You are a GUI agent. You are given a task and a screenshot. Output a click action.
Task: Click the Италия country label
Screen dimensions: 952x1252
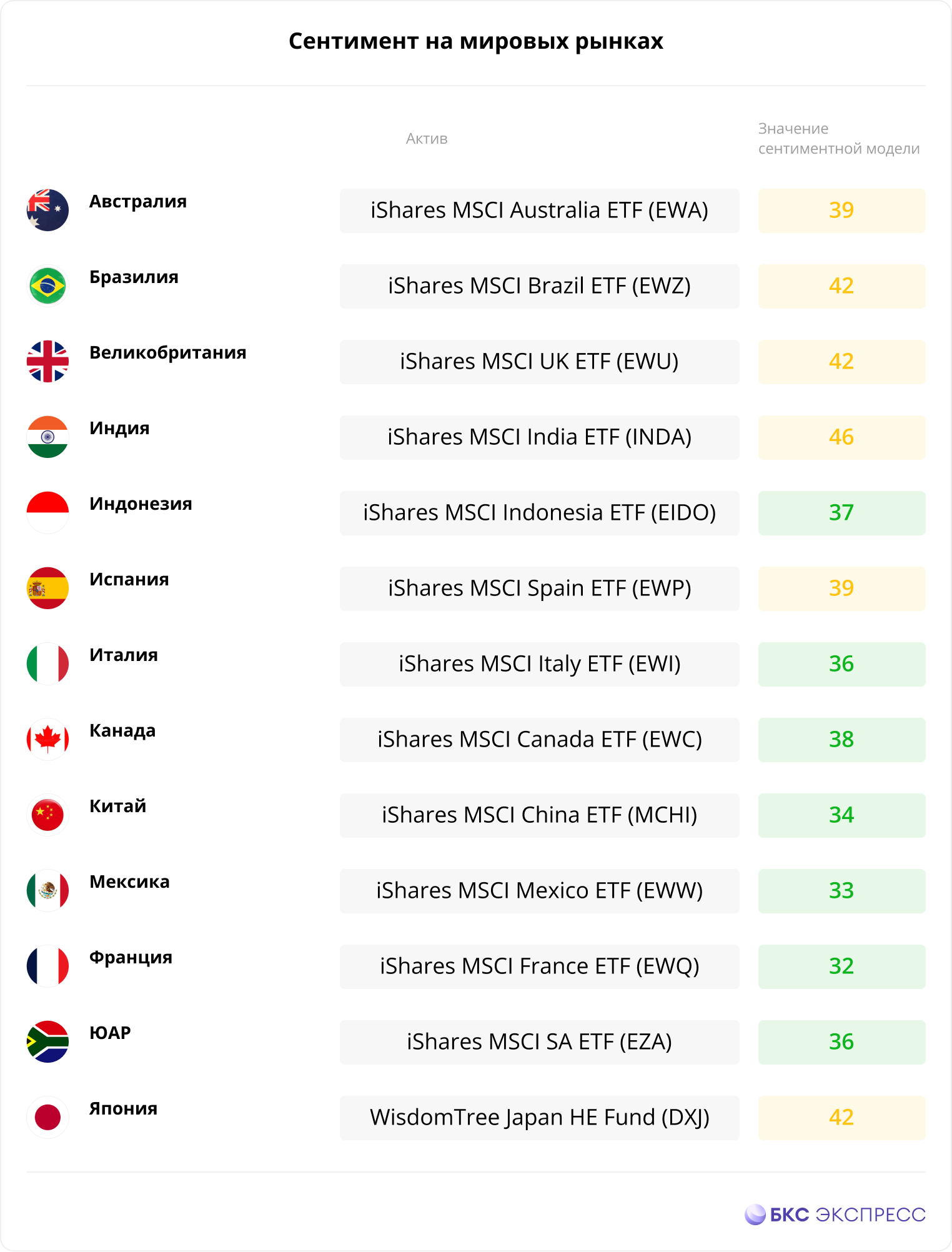[124, 655]
